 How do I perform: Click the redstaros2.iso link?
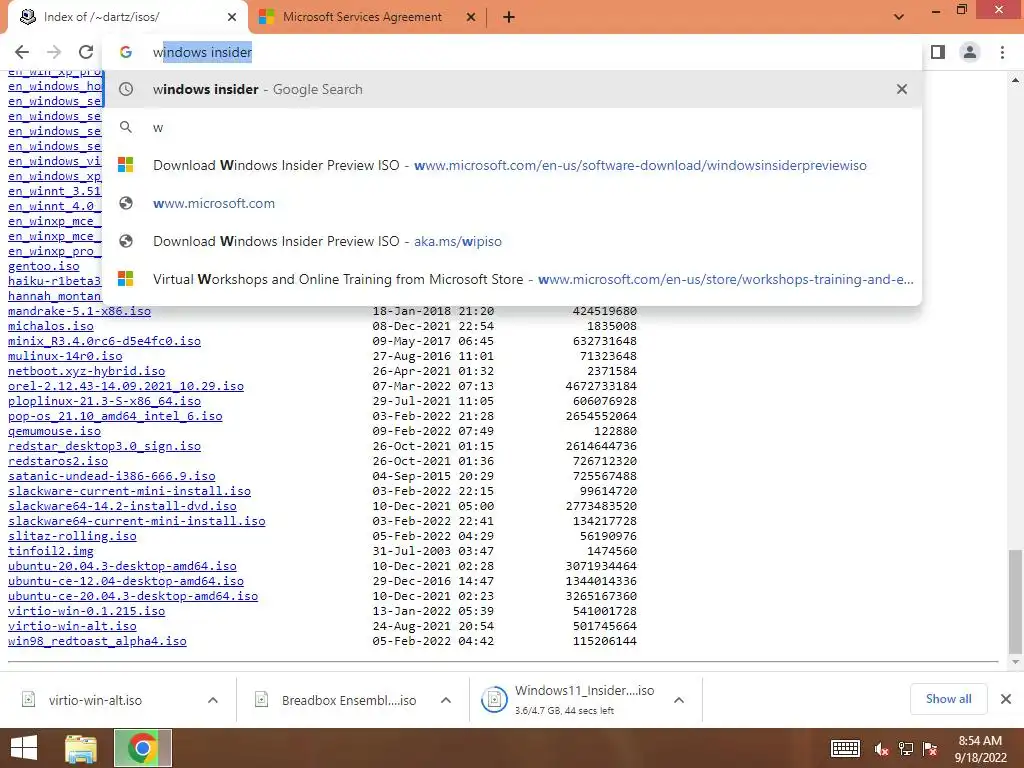coord(58,461)
